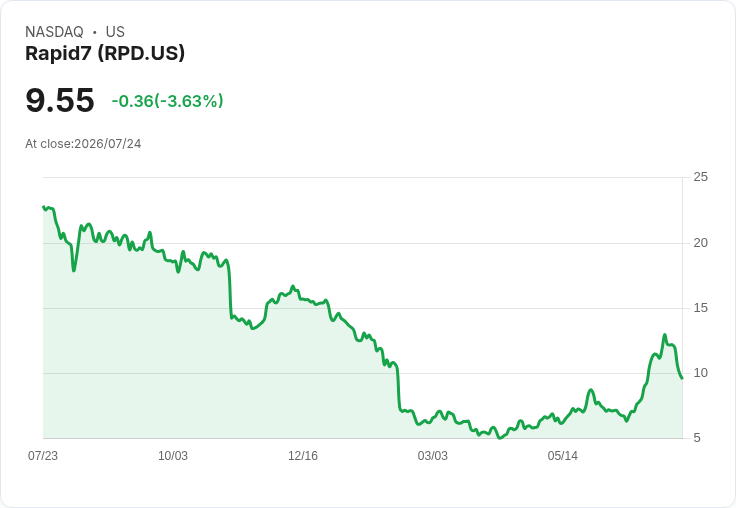The height and width of the screenshot is (508, 736).
Task: Select the recent peak above 10 on chart
Action: [x=664, y=335]
